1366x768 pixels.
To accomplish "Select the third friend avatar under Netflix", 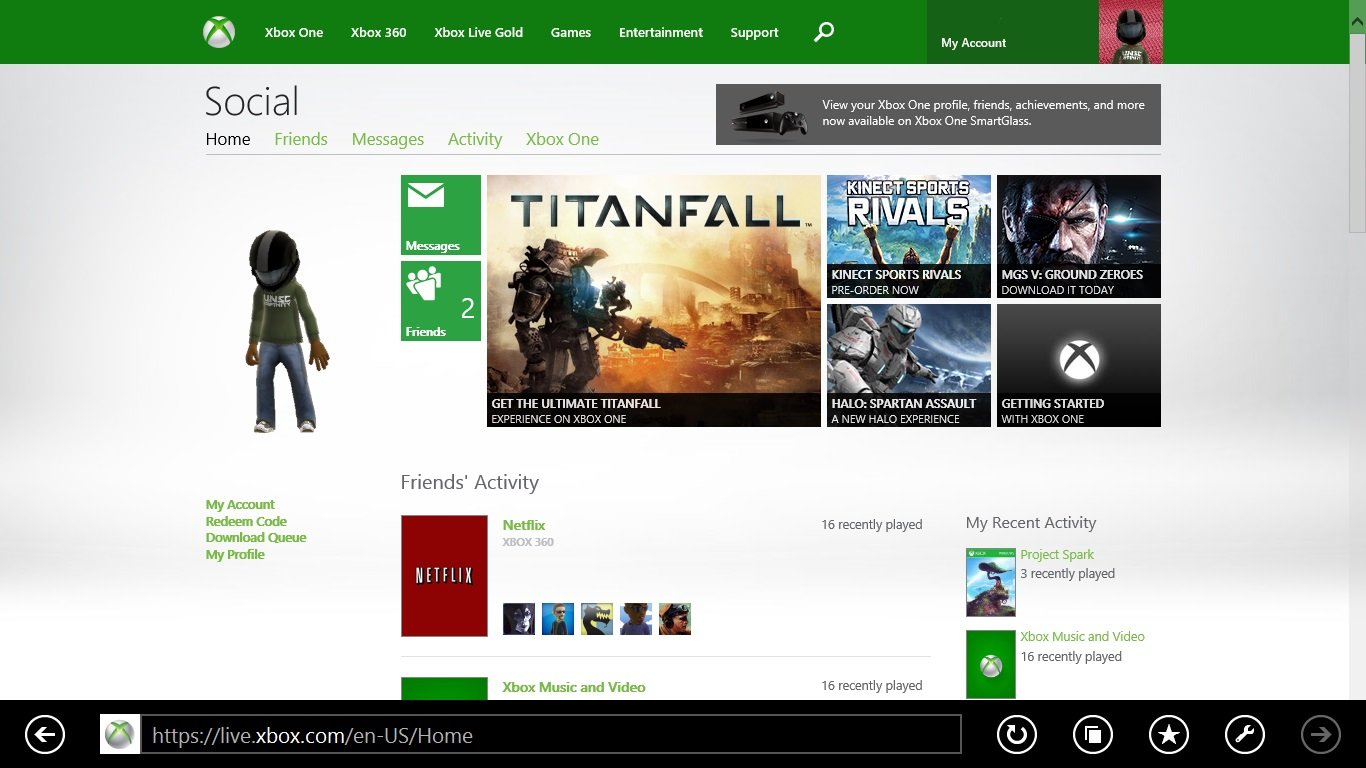I will click(x=597, y=619).
